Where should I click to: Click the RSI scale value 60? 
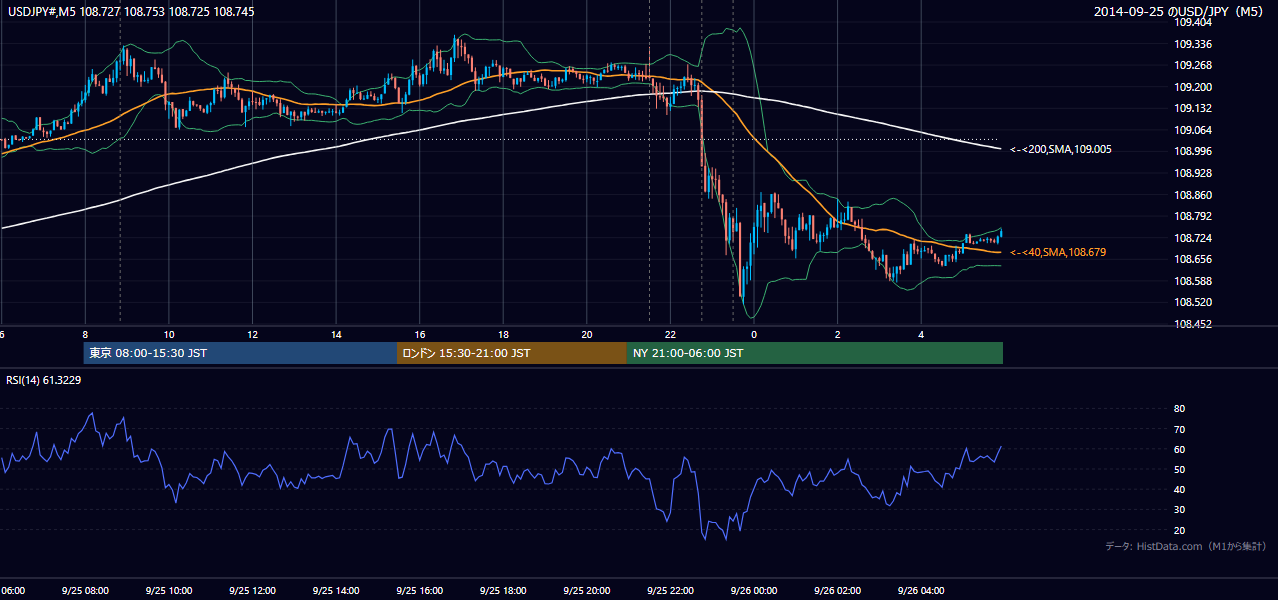(1179, 449)
